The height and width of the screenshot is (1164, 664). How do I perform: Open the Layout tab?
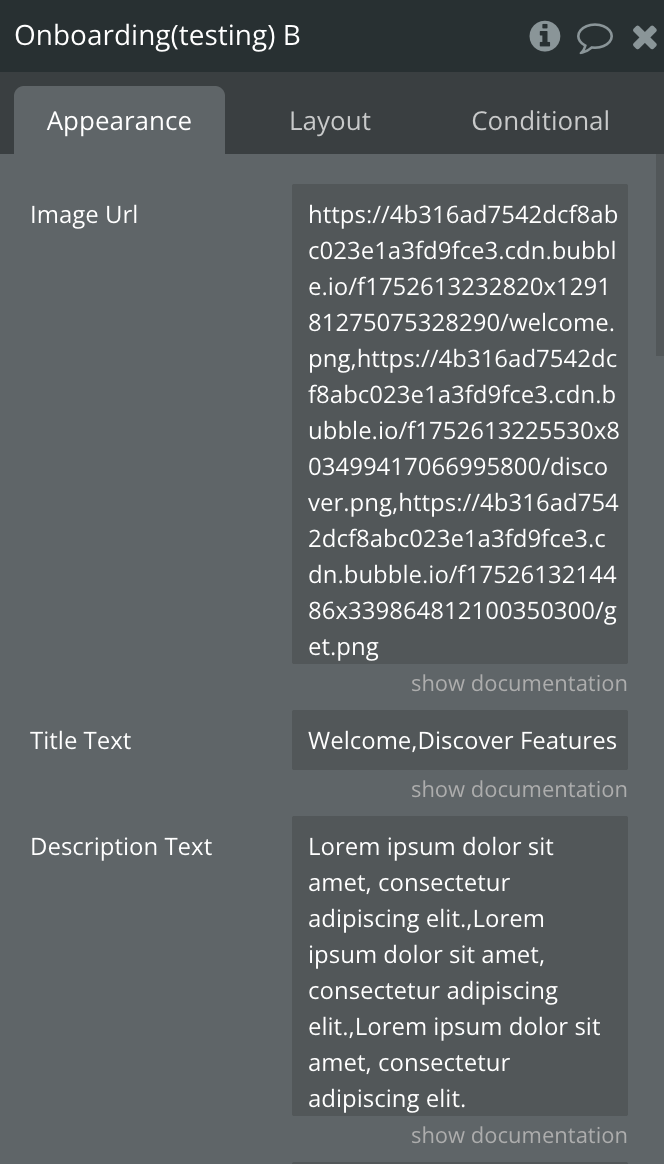[330, 121]
